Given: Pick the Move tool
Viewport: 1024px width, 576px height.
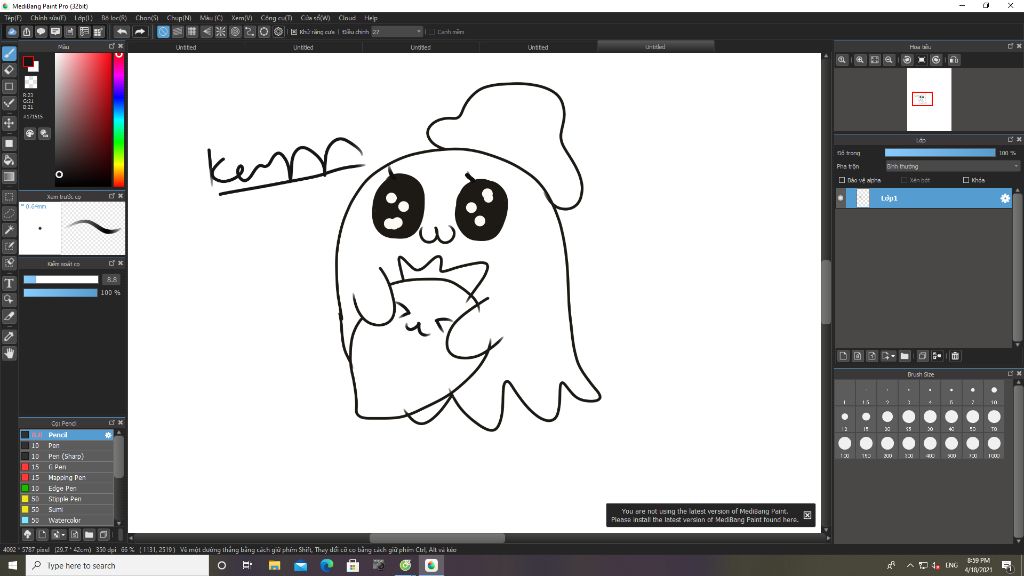Looking at the screenshot, I should (9, 123).
